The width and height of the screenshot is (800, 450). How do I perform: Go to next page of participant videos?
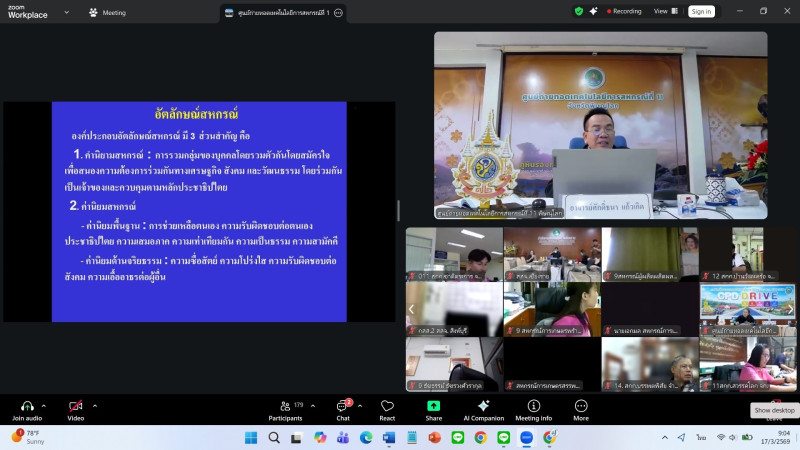pos(790,309)
